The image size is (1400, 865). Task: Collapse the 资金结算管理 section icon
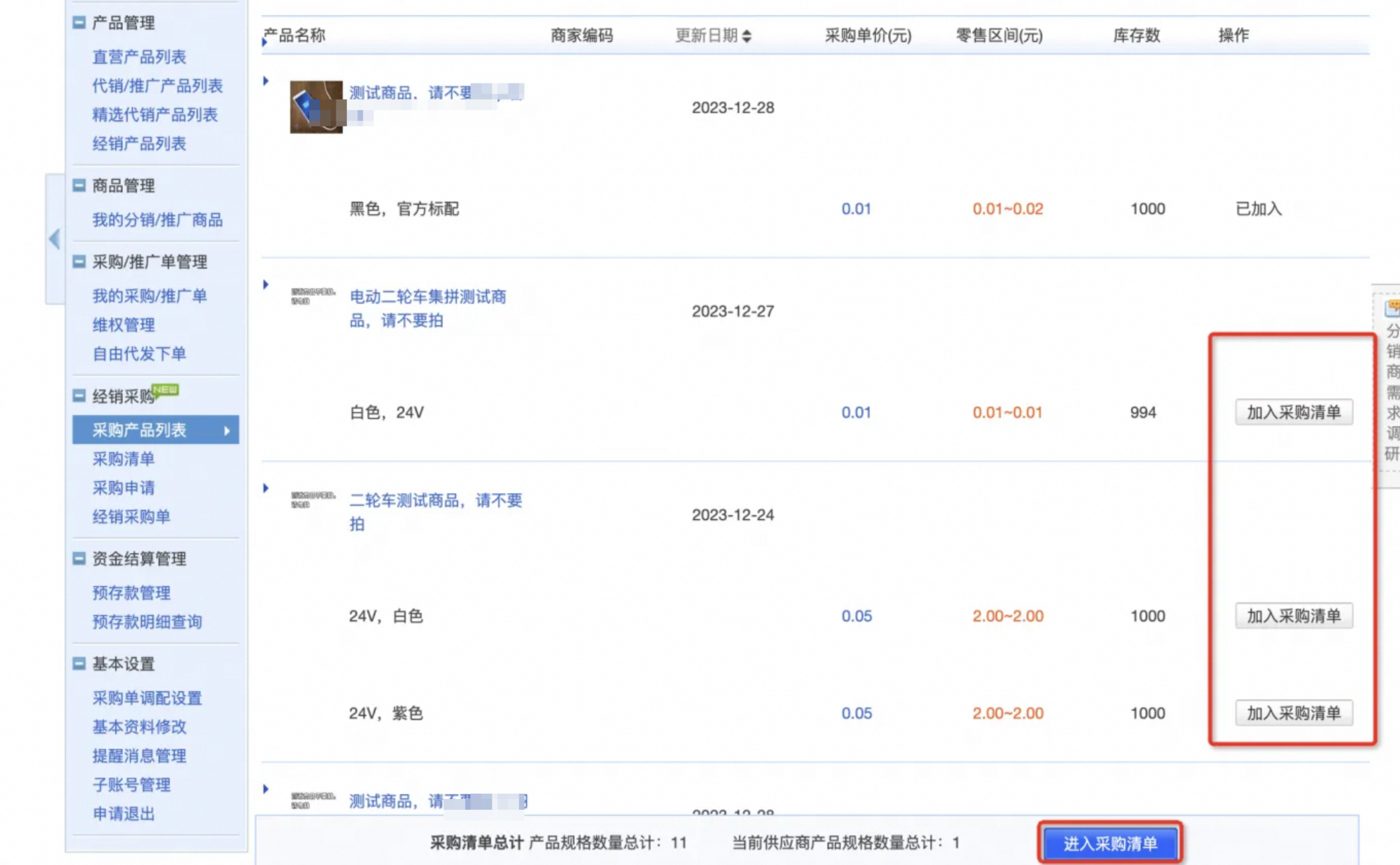(79, 558)
